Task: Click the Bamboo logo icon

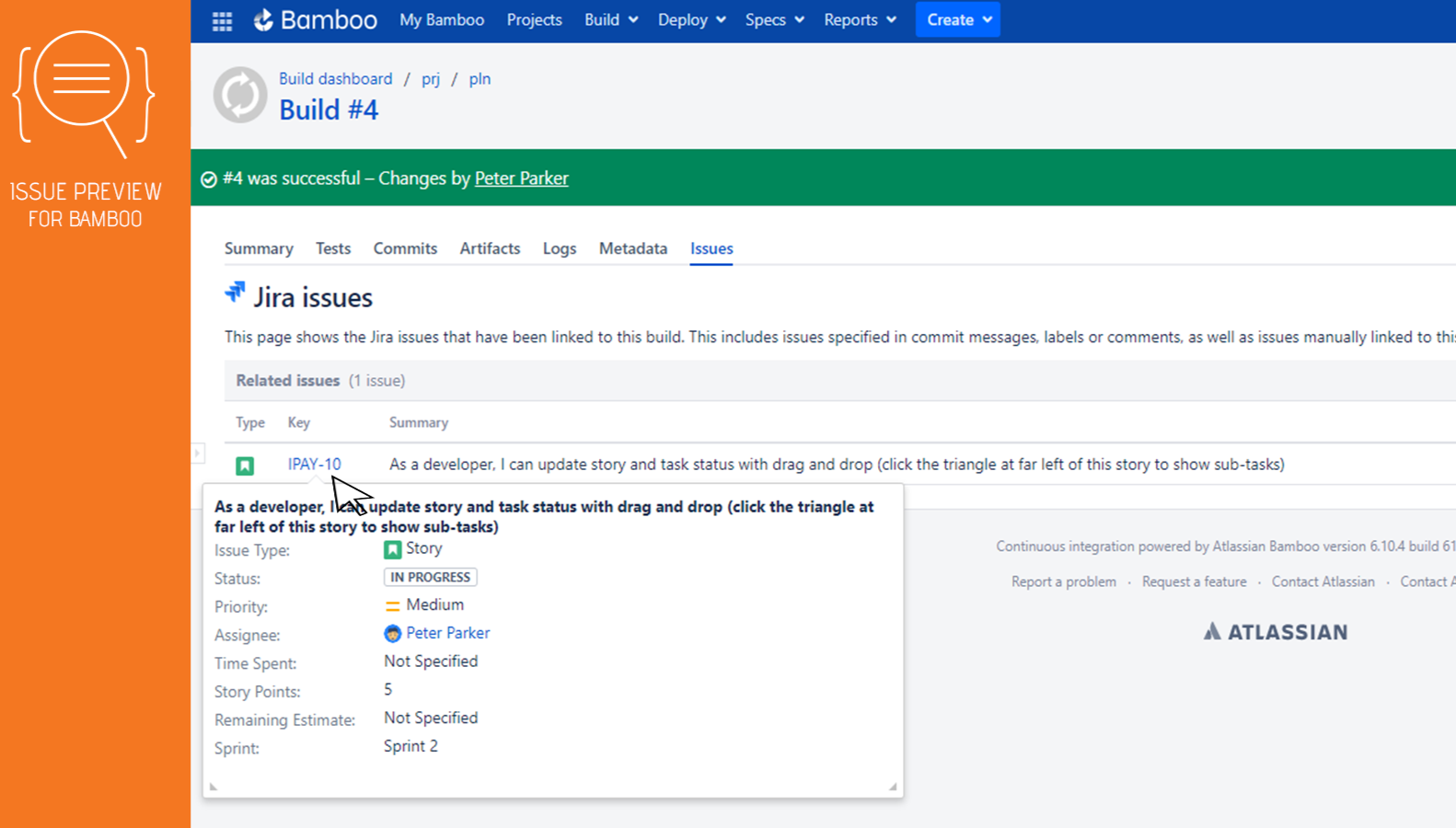Action: (264, 19)
